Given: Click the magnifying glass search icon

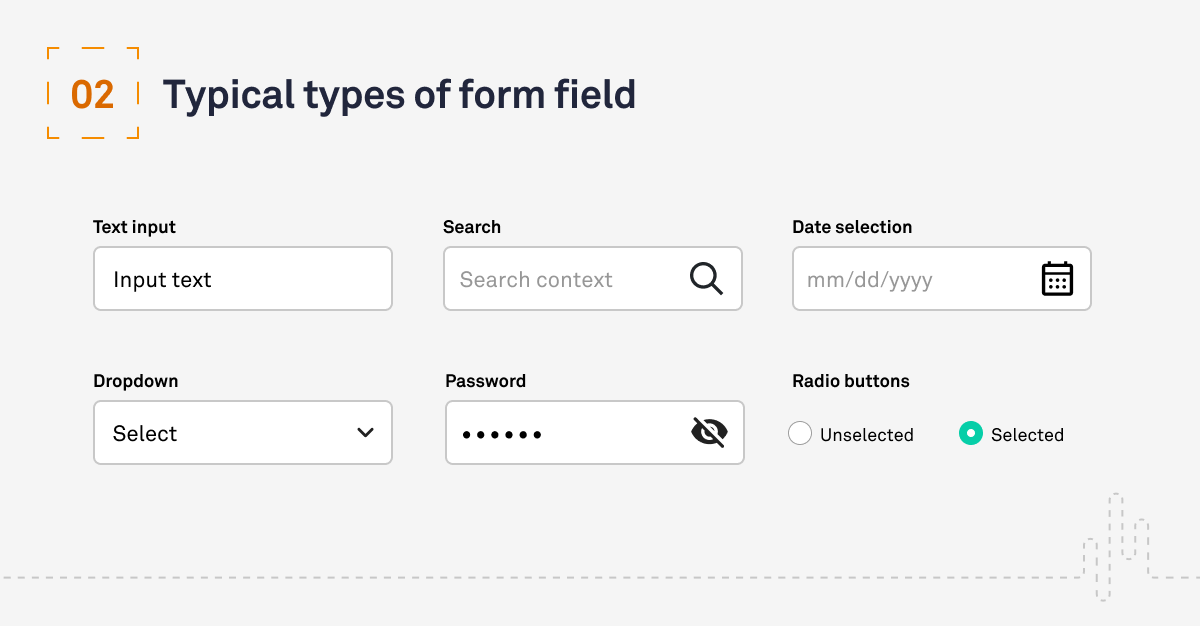Looking at the screenshot, I should 706,279.
